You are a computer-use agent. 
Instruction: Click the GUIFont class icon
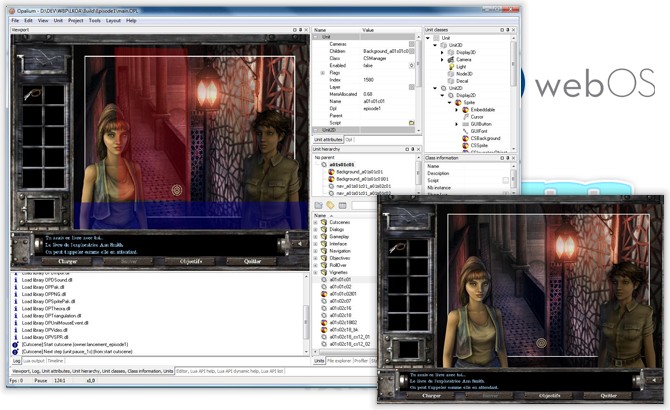coord(465,131)
